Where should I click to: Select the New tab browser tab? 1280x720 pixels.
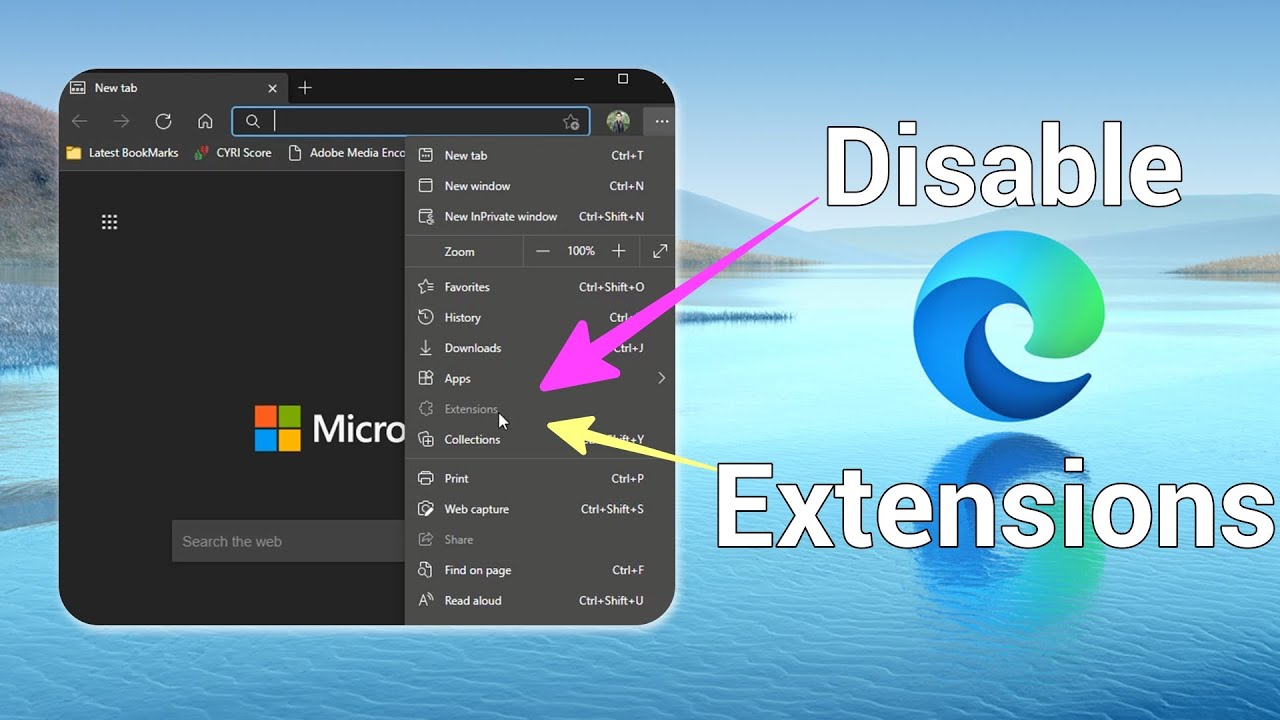174,88
